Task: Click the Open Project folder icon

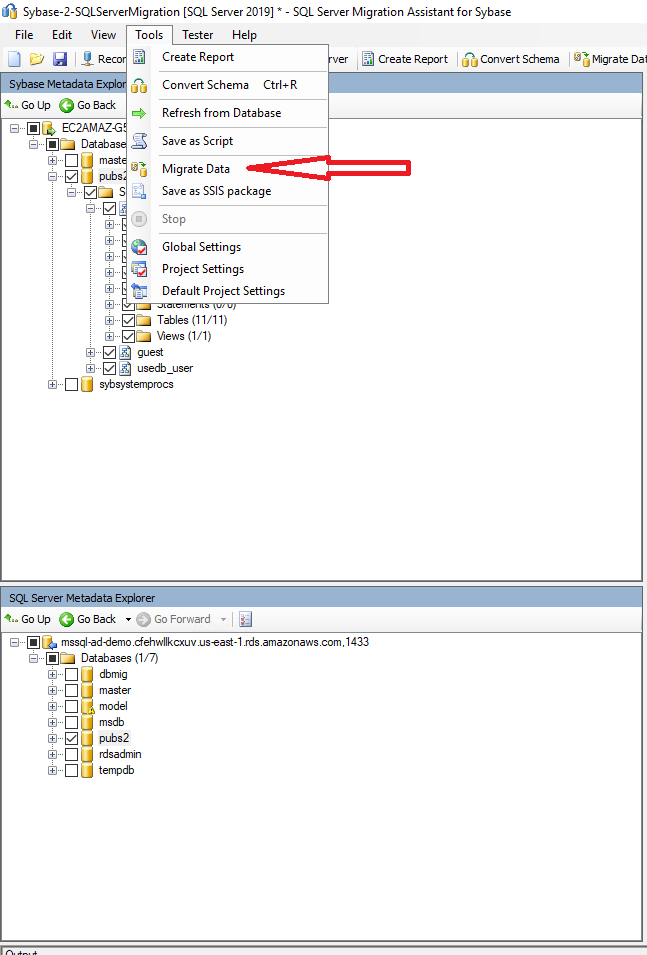Action: 37,59
